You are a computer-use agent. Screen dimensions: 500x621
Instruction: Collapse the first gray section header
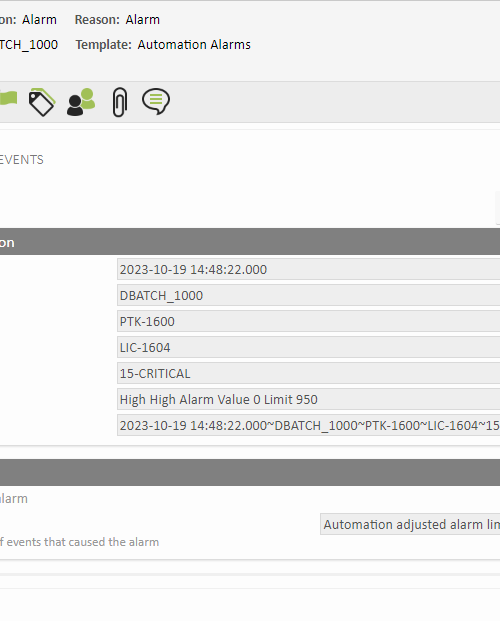[x=250, y=242]
